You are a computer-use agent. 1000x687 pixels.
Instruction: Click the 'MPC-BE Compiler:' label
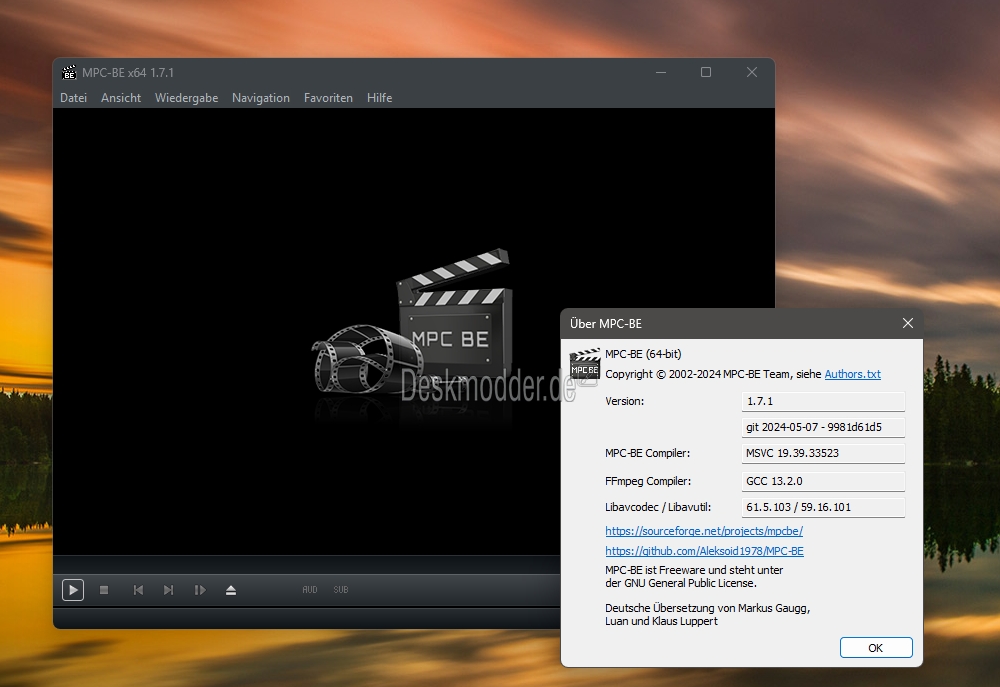tap(647, 454)
